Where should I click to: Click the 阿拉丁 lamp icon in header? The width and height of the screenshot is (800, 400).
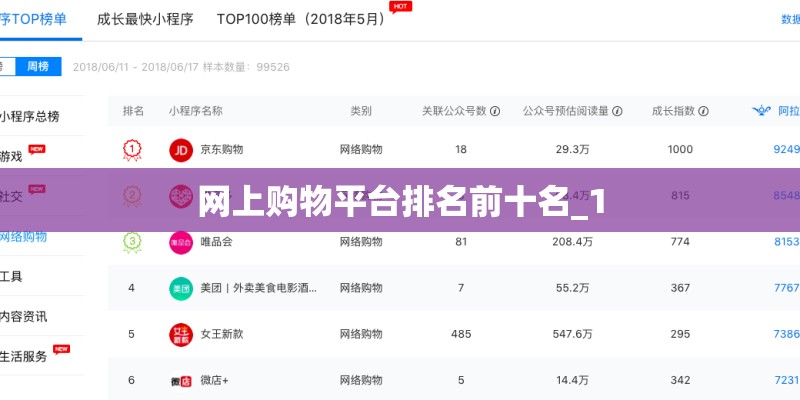coord(761,111)
